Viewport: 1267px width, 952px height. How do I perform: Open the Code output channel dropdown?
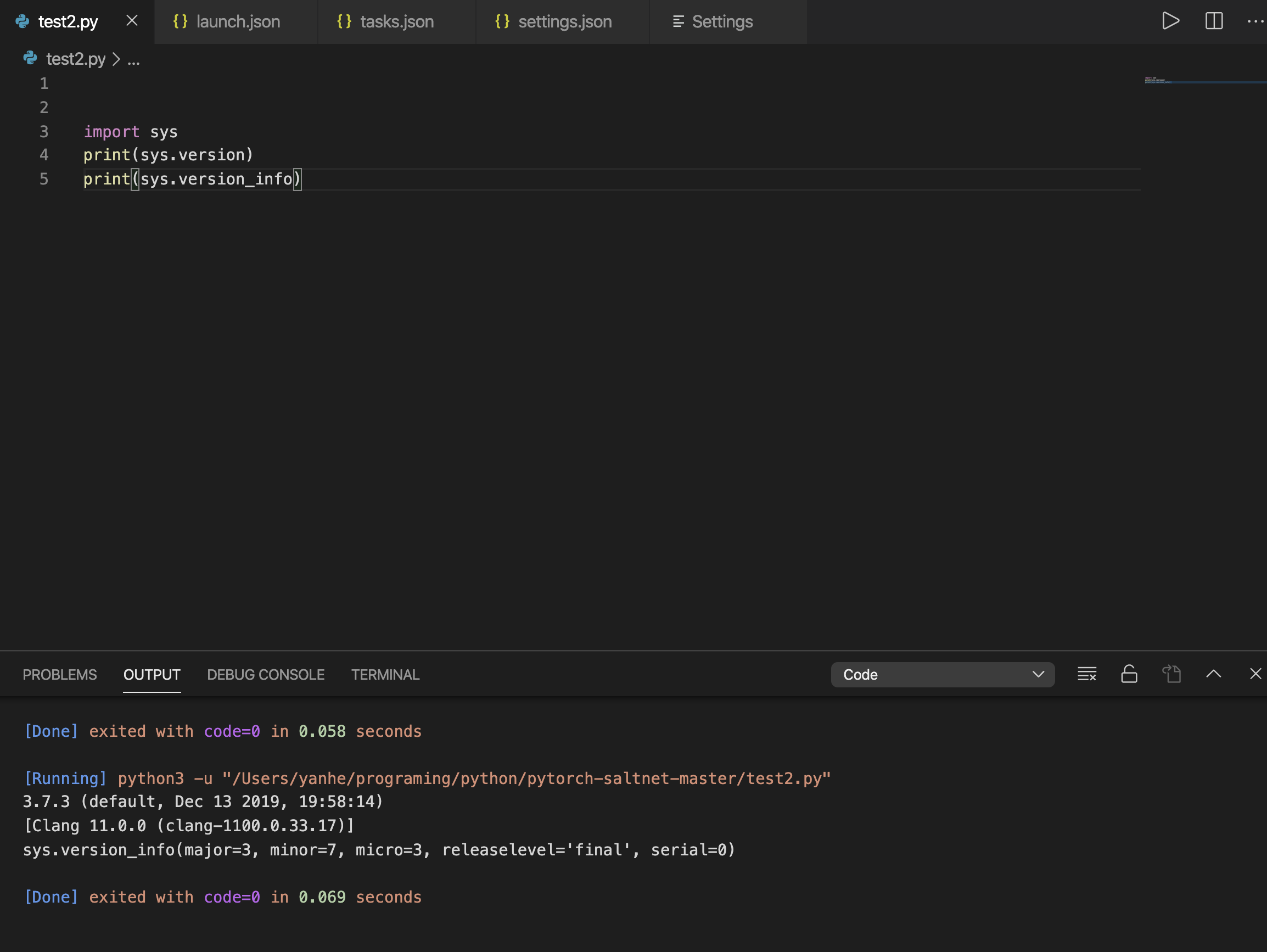coord(942,675)
